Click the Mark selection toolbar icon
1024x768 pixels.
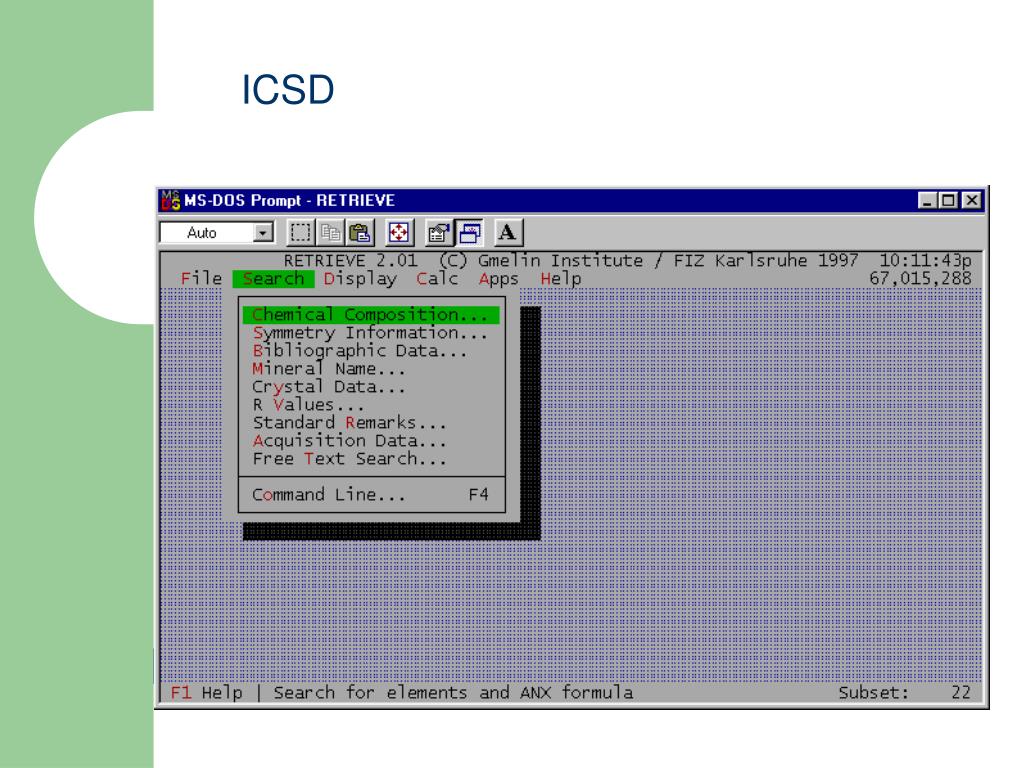(x=300, y=232)
